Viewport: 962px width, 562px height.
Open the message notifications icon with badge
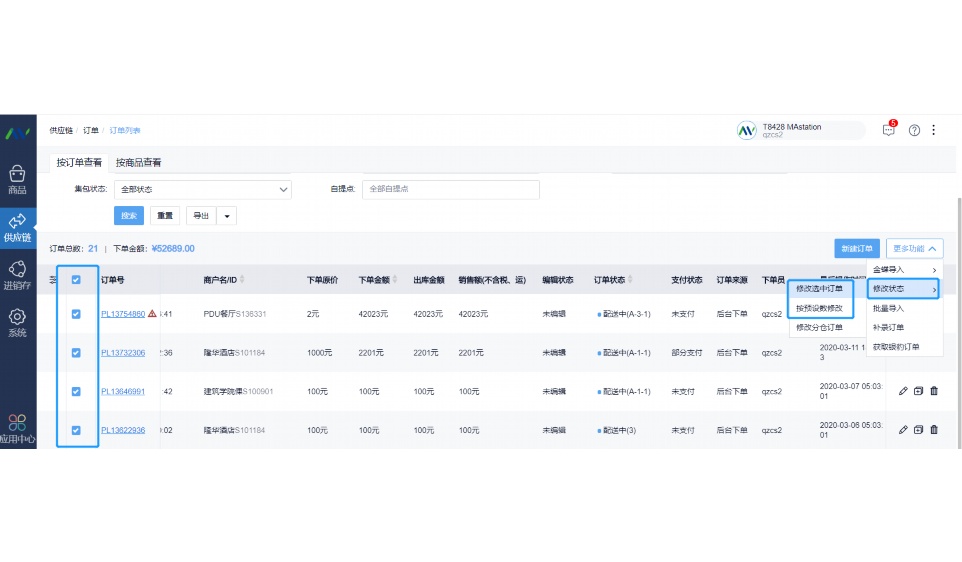click(x=888, y=130)
